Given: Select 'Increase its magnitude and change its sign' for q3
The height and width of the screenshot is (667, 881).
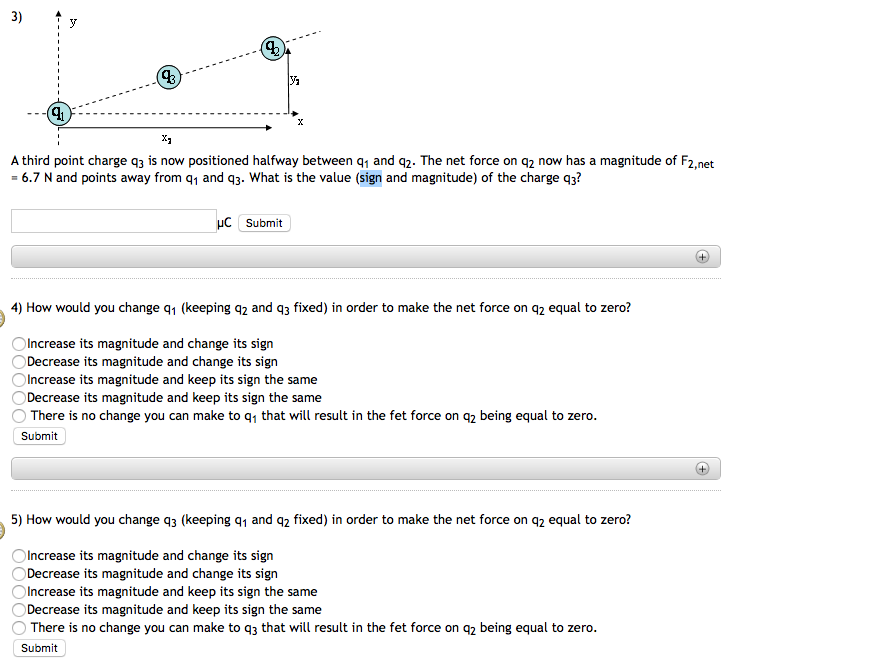Looking at the screenshot, I should [18, 555].
